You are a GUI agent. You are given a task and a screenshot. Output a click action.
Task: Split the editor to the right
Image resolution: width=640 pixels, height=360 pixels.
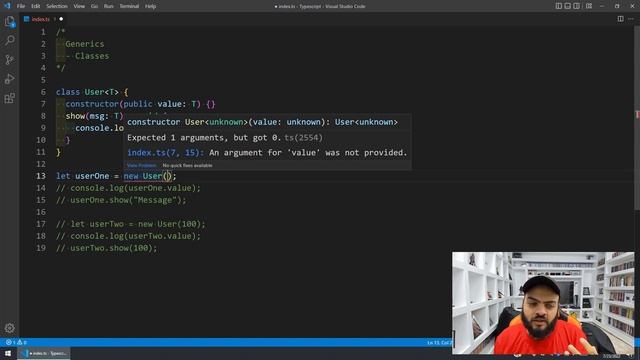click(620, 19)
